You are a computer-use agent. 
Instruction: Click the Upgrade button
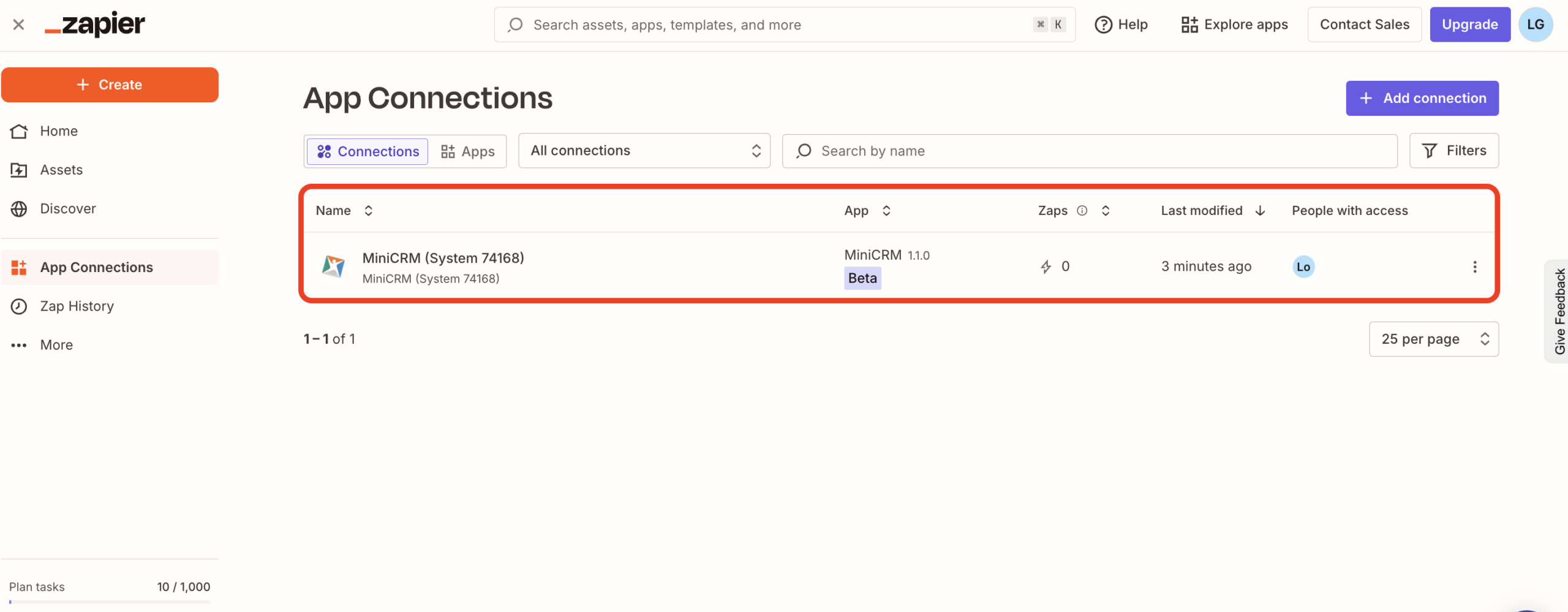pyautogui.click(x=1469, y=25)
